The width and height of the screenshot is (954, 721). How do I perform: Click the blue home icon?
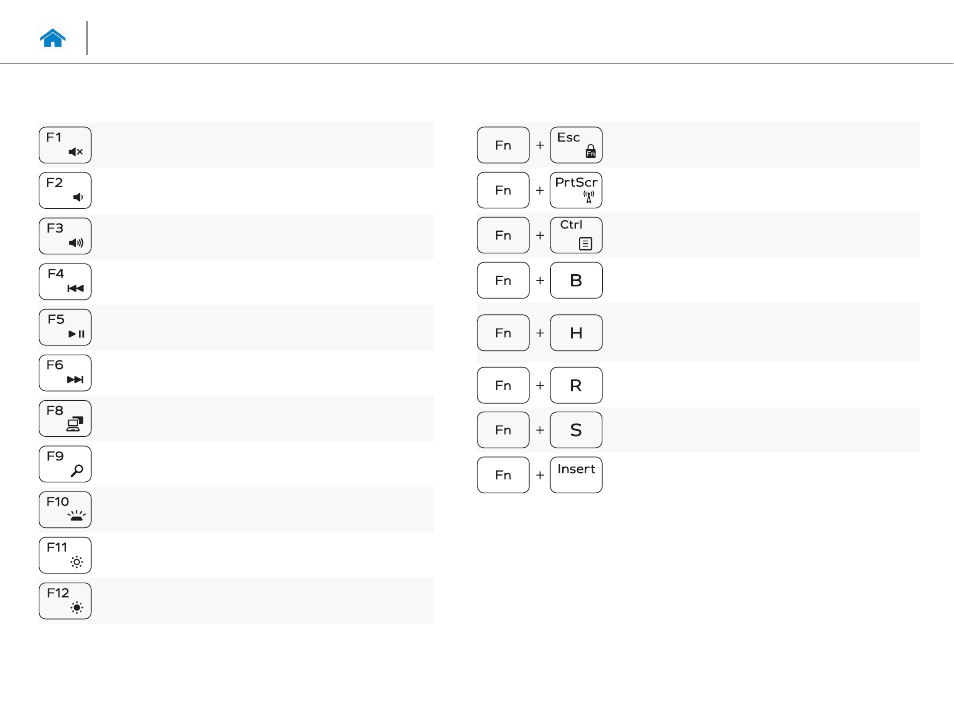pyautogui.click(x=52, y=38)
